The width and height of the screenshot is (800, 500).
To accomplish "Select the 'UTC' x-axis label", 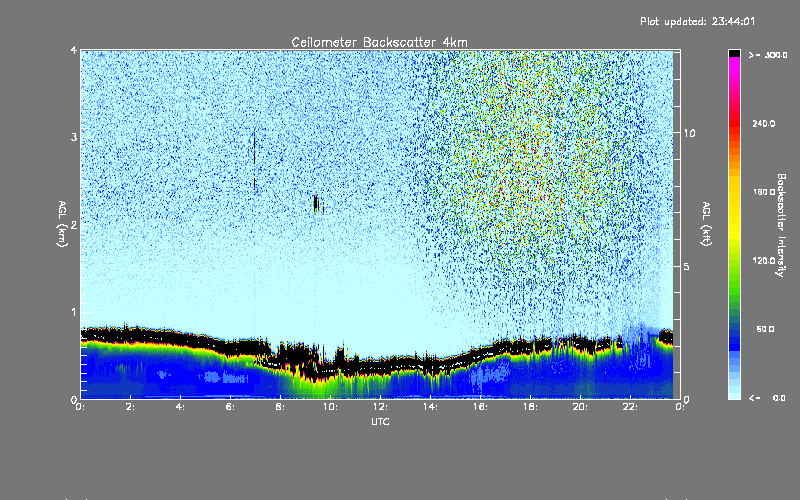I will [380, 421].
